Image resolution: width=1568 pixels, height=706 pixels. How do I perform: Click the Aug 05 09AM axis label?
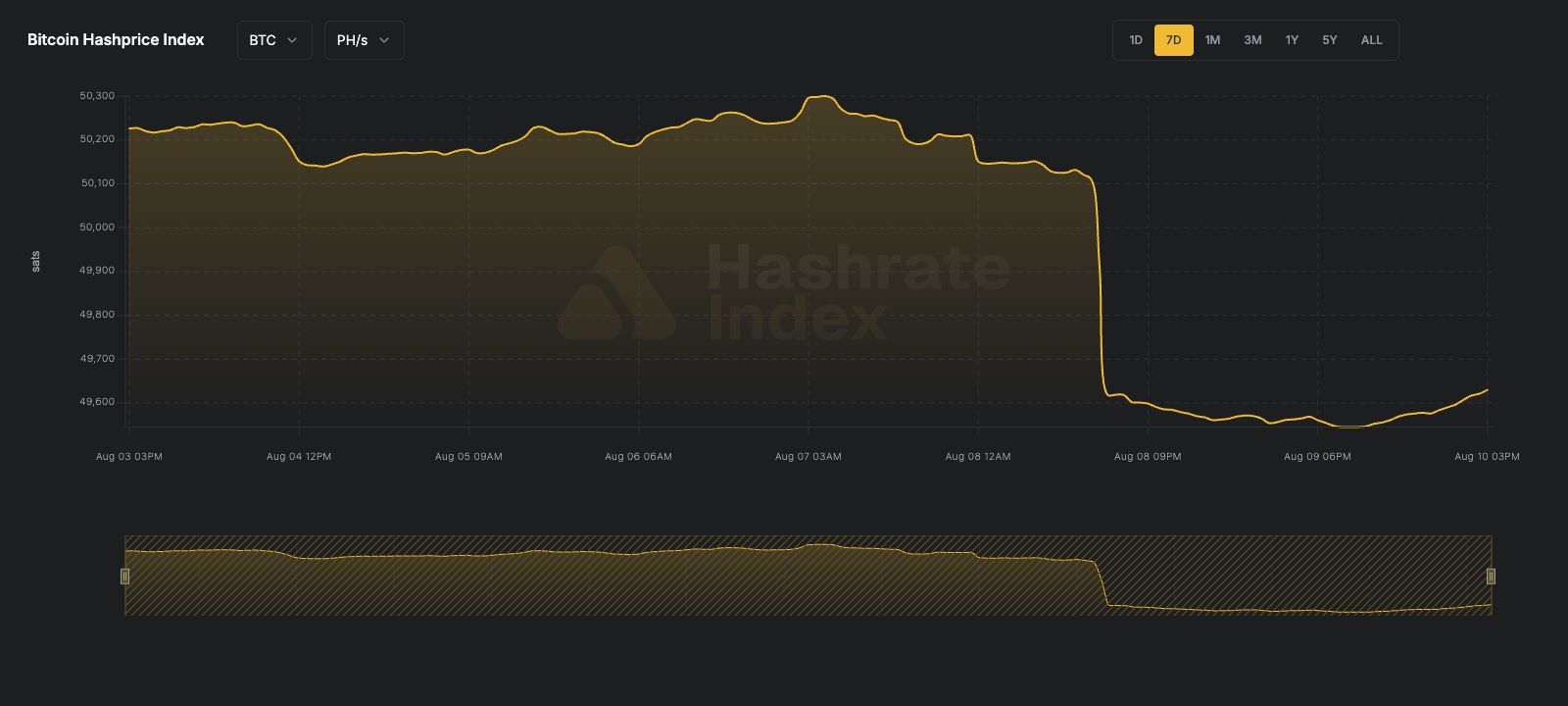point(468,457)
